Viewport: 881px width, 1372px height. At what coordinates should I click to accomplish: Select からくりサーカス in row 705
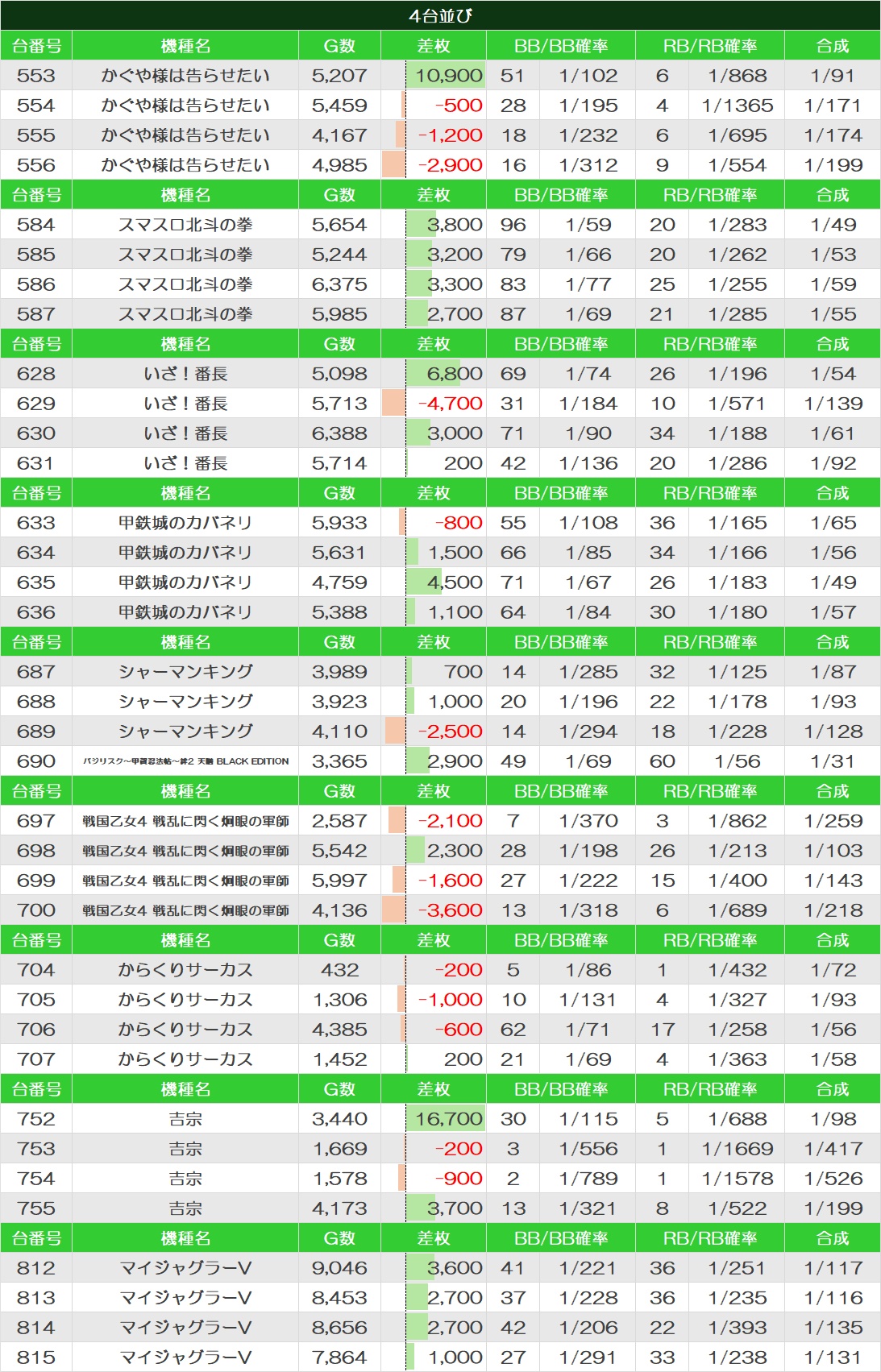(185, 1000)
